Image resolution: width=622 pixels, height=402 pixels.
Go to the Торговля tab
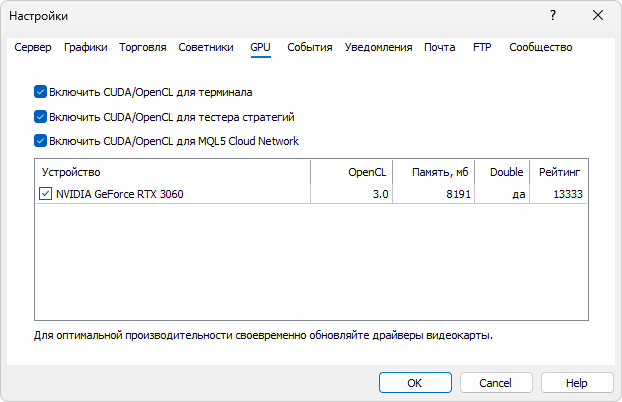coord(143,47)
